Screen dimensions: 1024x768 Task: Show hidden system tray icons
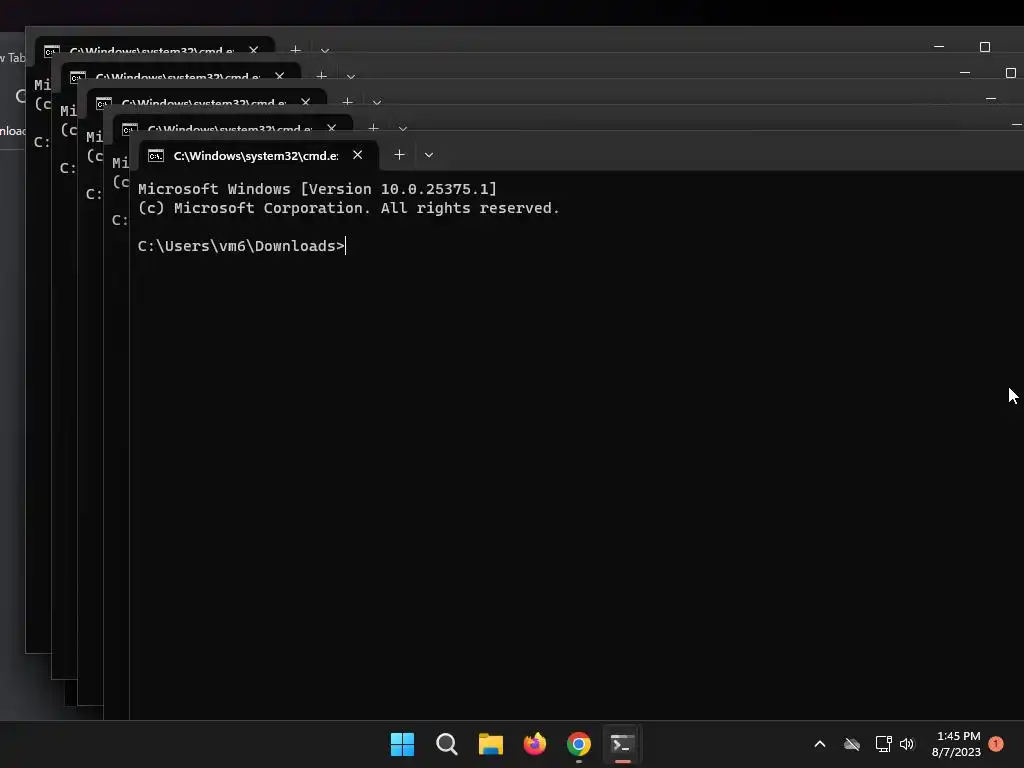click(820, 744)
